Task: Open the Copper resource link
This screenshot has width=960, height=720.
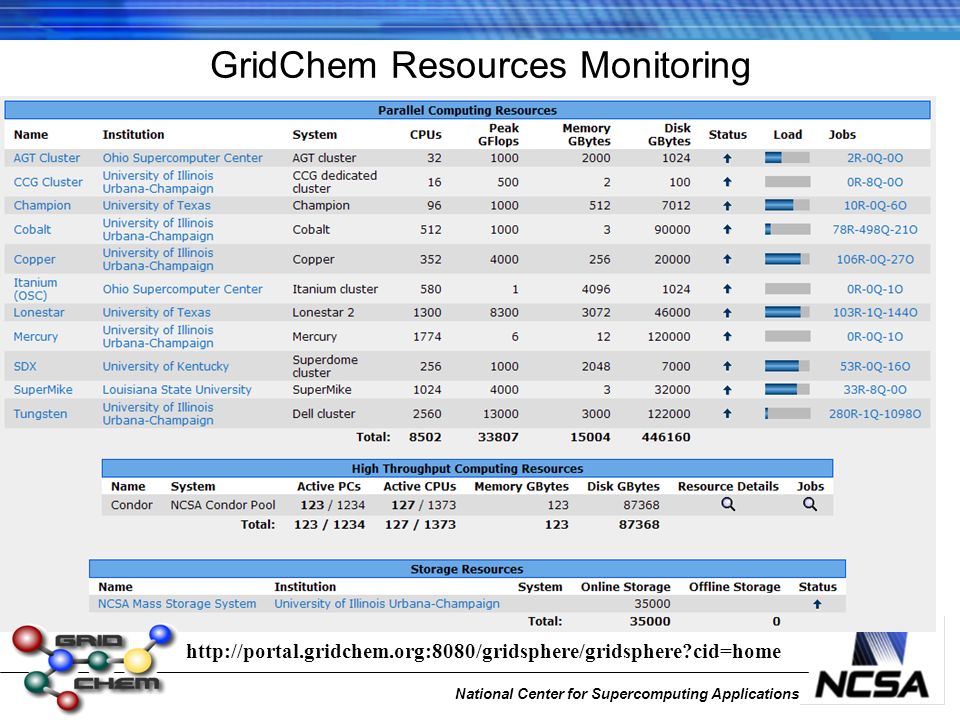Action: pos(34,260)
